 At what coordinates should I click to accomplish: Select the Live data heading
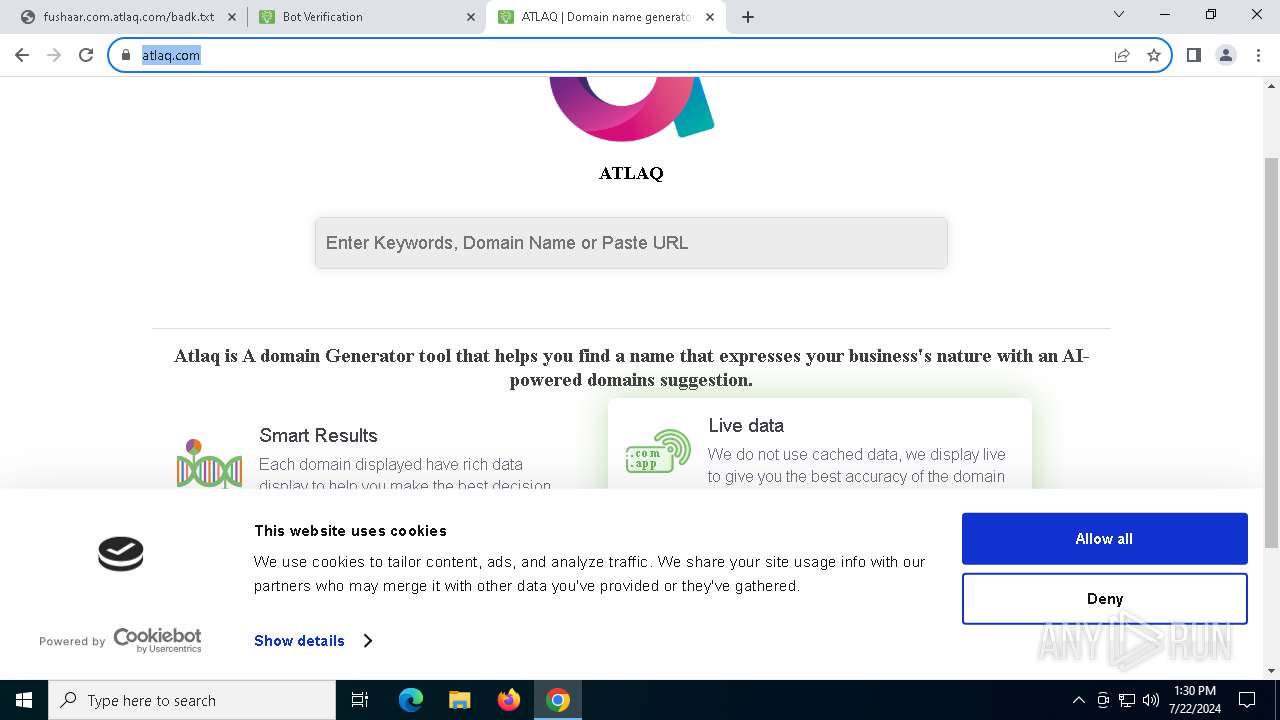pyautogui.click(x=746, y=425)
